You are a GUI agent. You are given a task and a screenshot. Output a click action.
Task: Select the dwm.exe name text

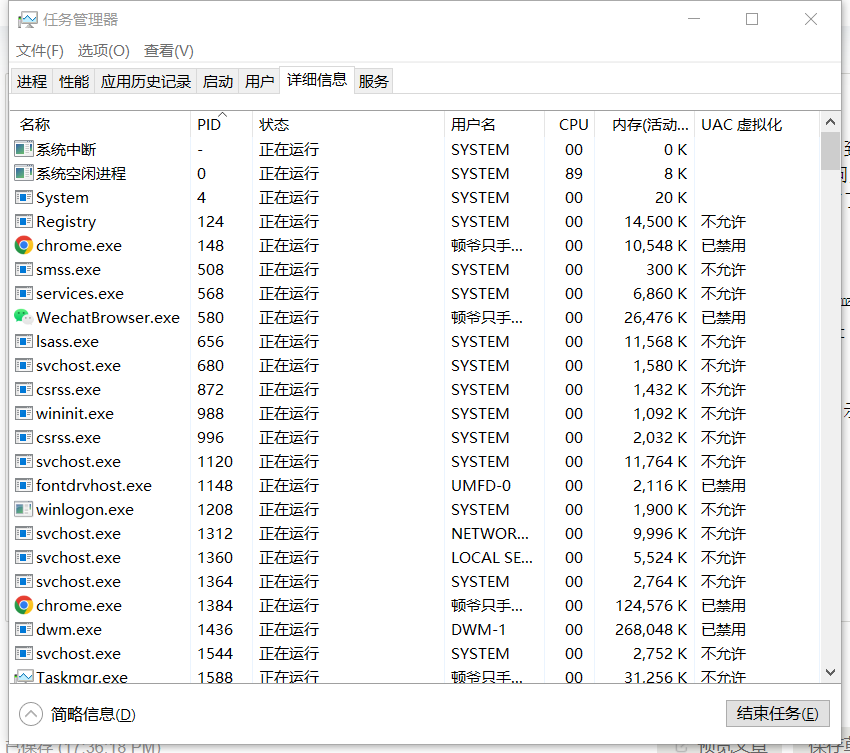click(x=69, y=629)
